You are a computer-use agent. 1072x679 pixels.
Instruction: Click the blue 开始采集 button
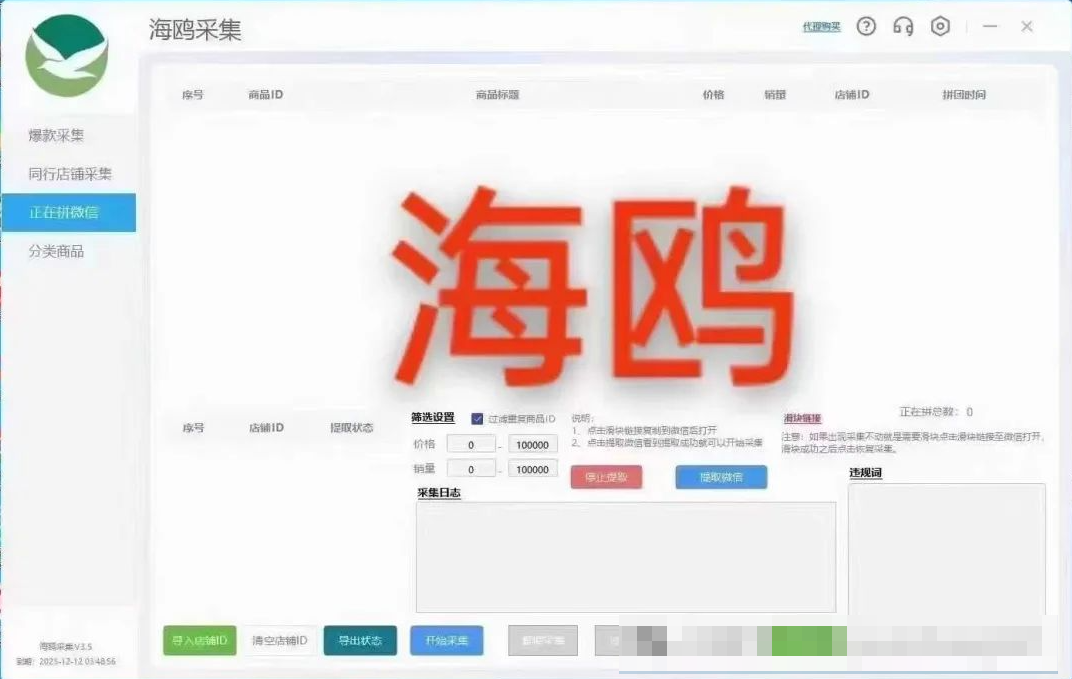coord(447,641)
